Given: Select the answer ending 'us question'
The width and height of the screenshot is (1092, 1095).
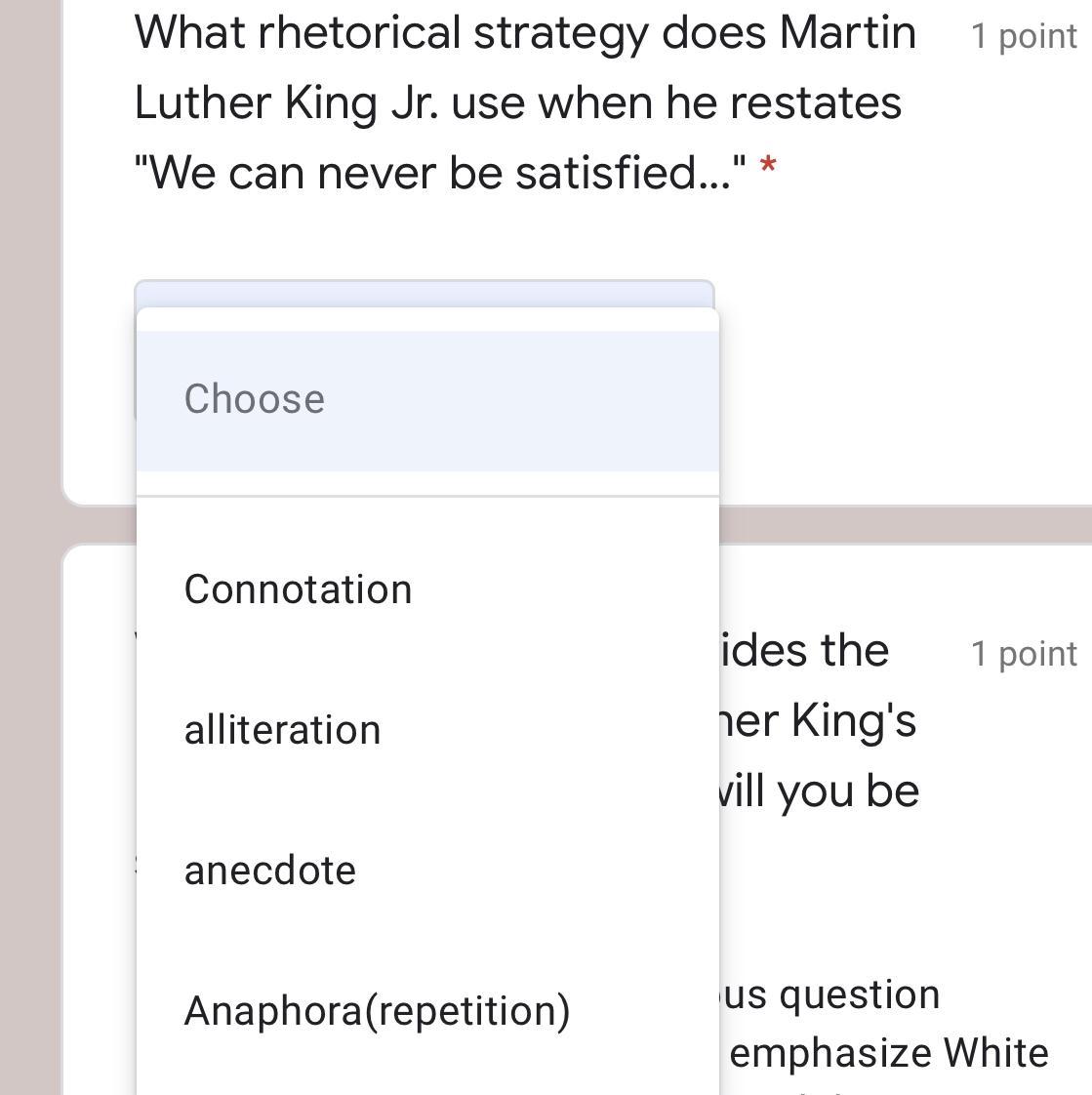Looking at the screenshot, I should (x=829, y=995).
